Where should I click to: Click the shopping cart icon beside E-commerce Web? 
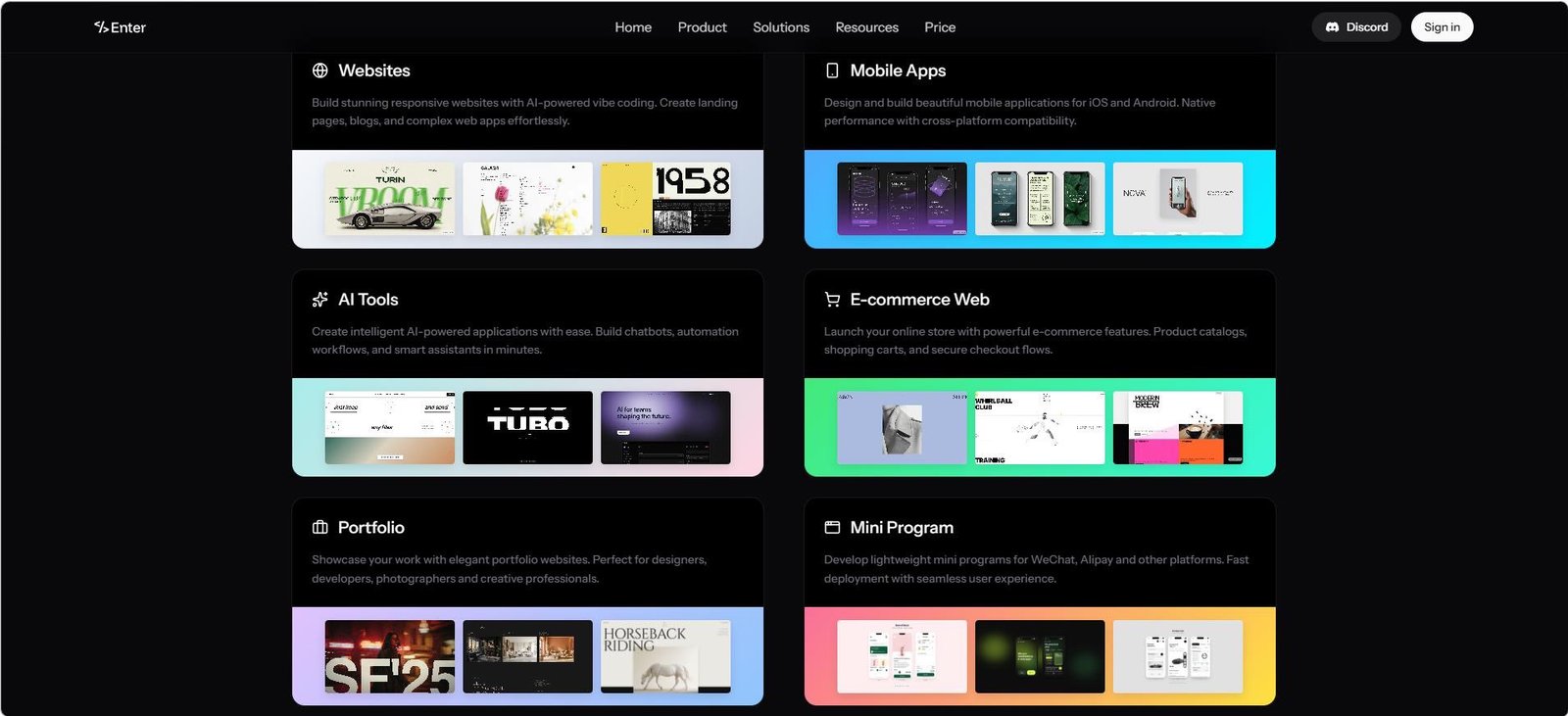click(832, 300)
